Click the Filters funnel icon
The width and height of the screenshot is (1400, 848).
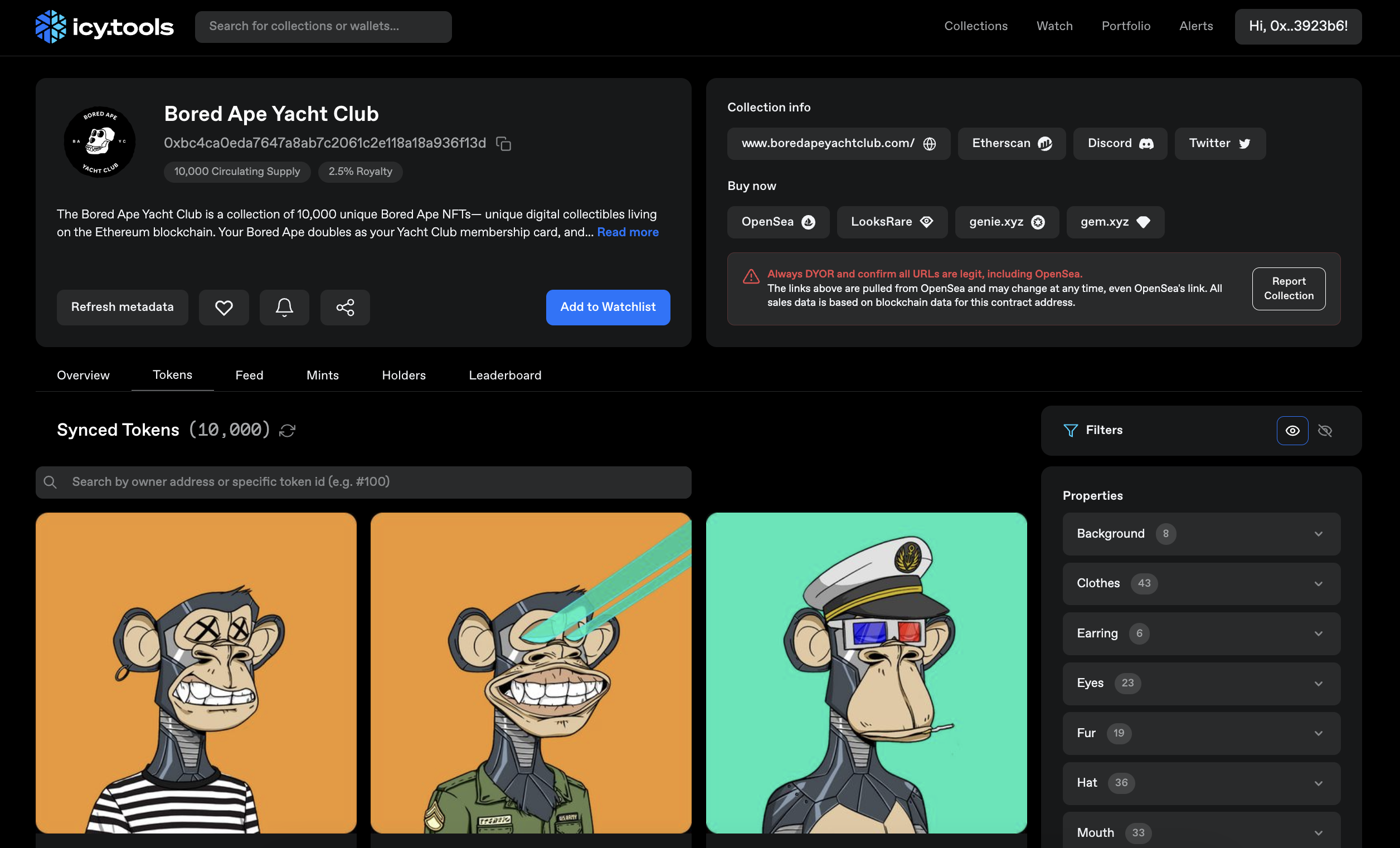point(1071,431)
